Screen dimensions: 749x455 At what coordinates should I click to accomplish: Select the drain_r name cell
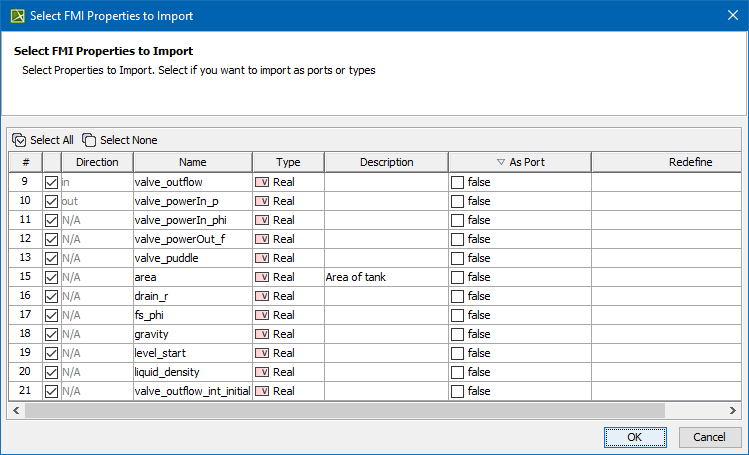tap(192, 296)
